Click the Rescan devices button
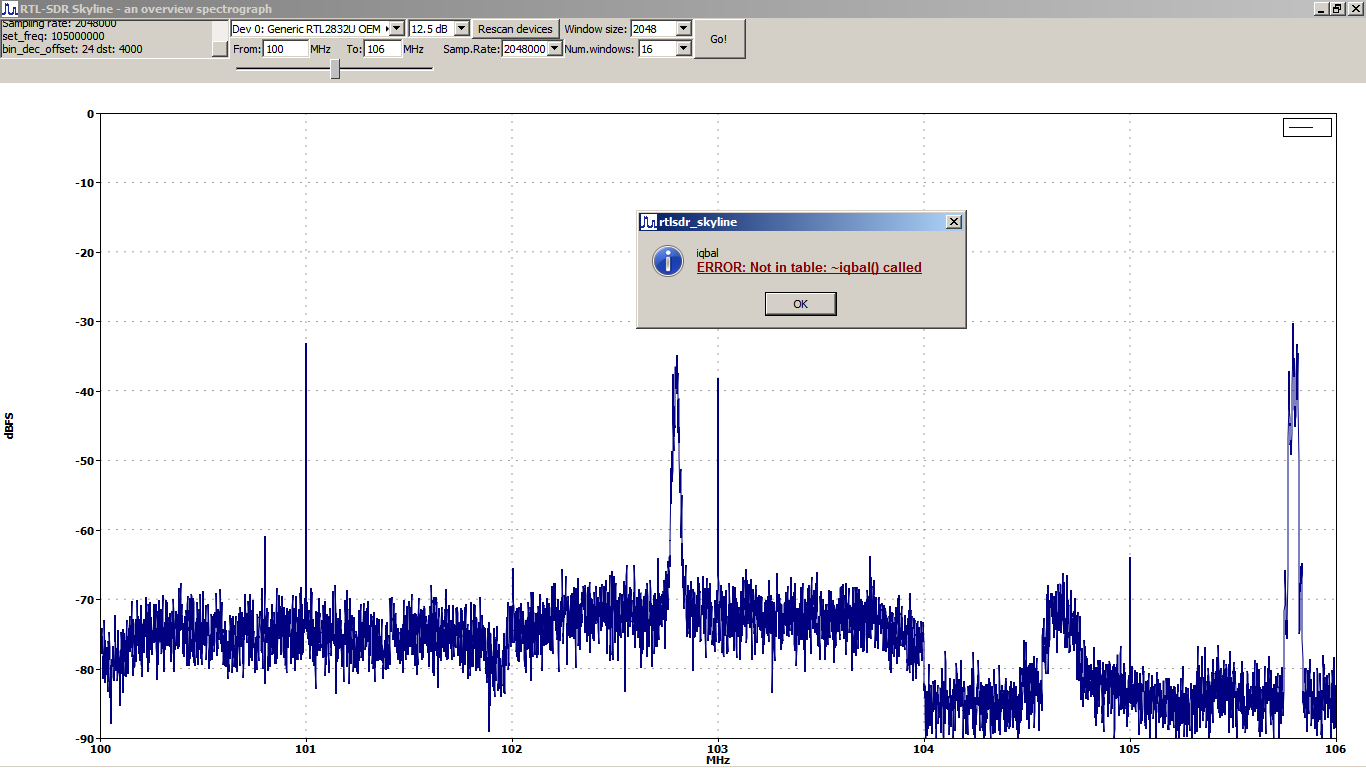 tap(515, 29)
